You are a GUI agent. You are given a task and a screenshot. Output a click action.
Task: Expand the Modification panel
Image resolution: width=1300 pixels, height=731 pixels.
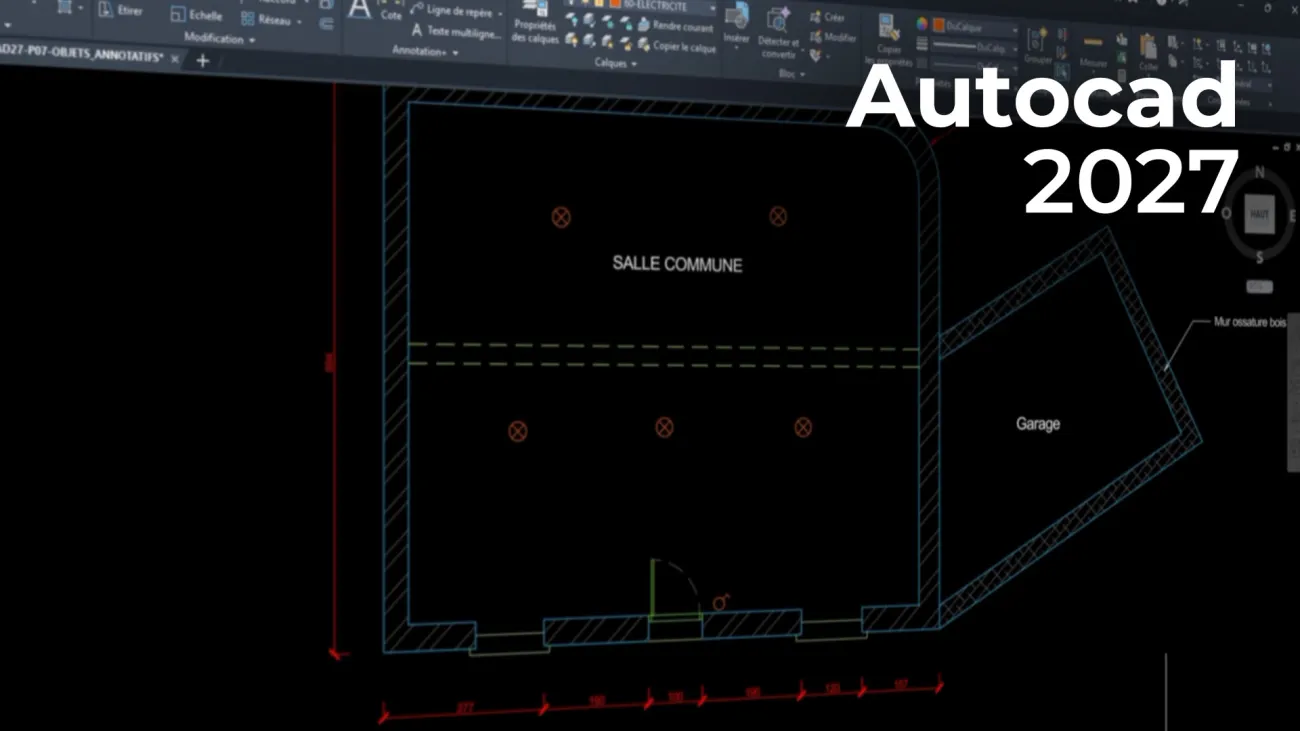point(219,39)
